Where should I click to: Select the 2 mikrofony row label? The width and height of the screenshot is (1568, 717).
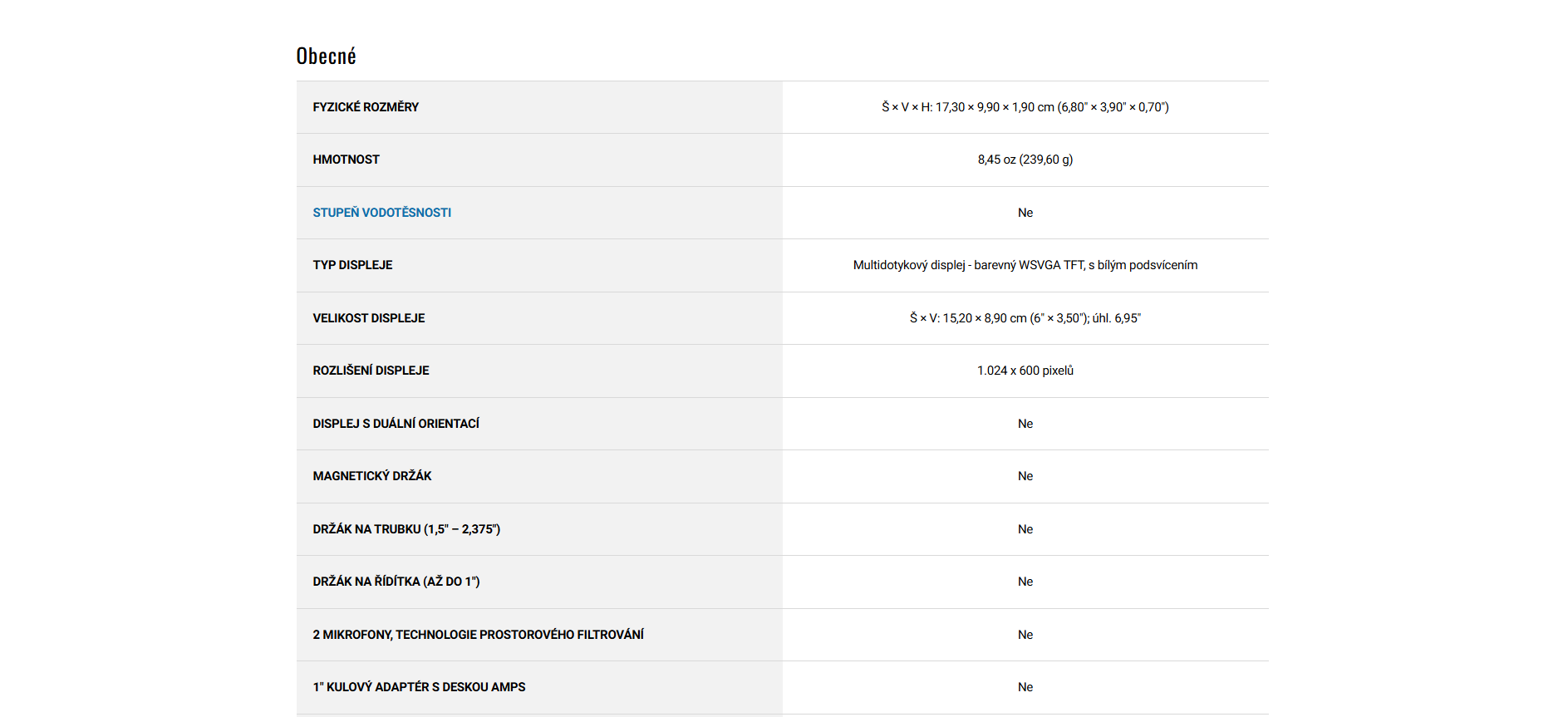point(478,635)
